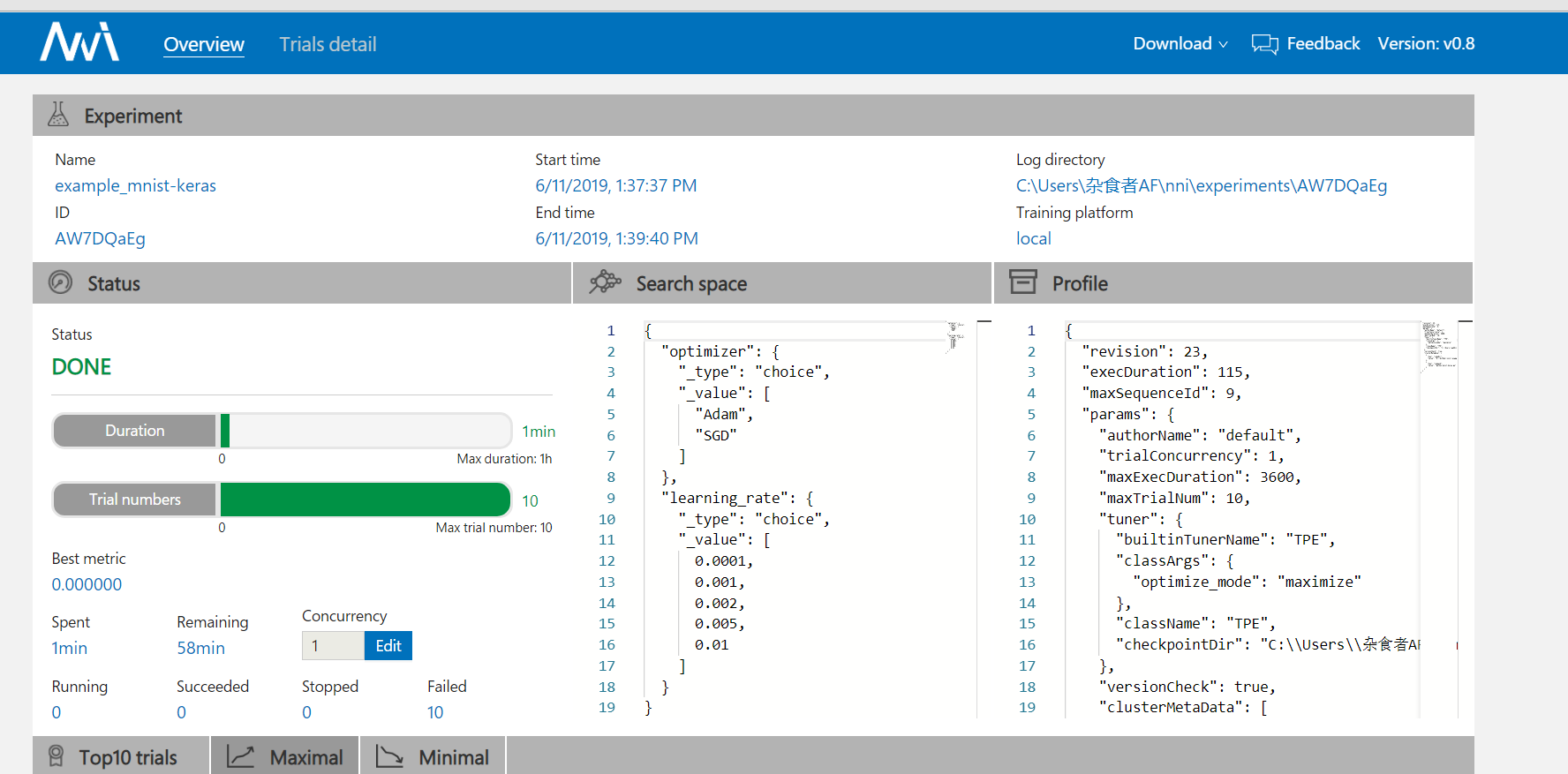The image size is (1568, 774).
Task: Click the "optimize_mode" line in Profile
Action: 1247,582
